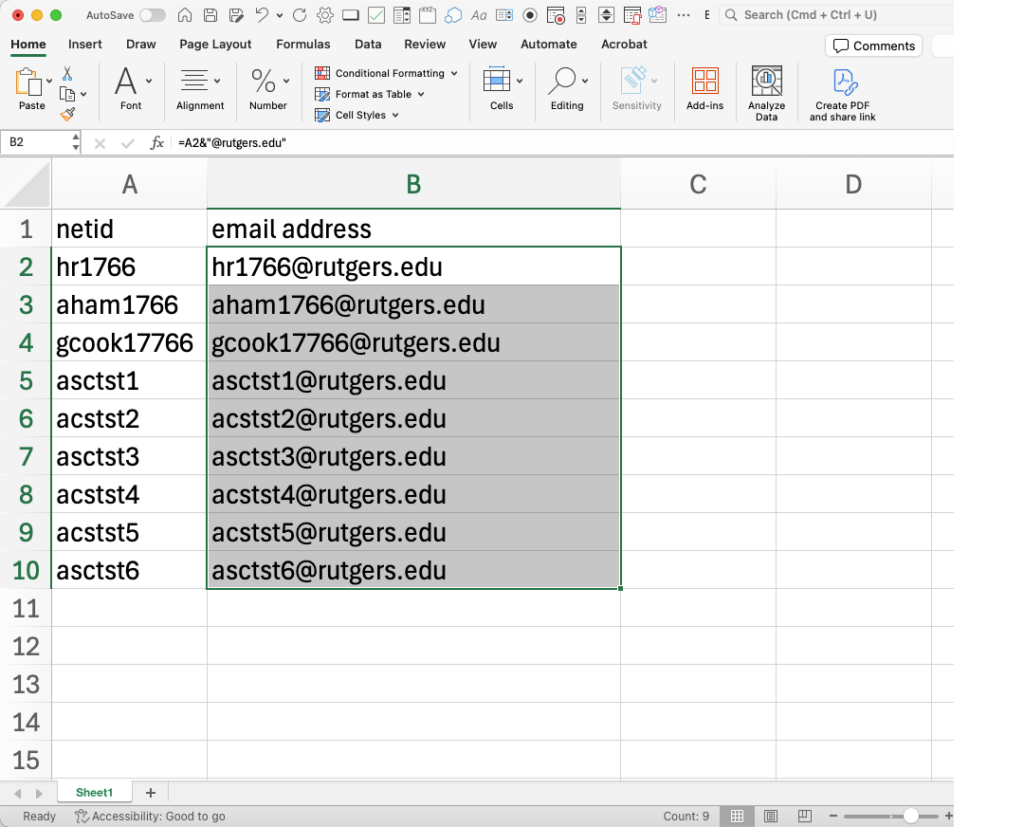Screen dimensions: 1024x827
Task: Open the Editing magnifier group
Action: 567,88
